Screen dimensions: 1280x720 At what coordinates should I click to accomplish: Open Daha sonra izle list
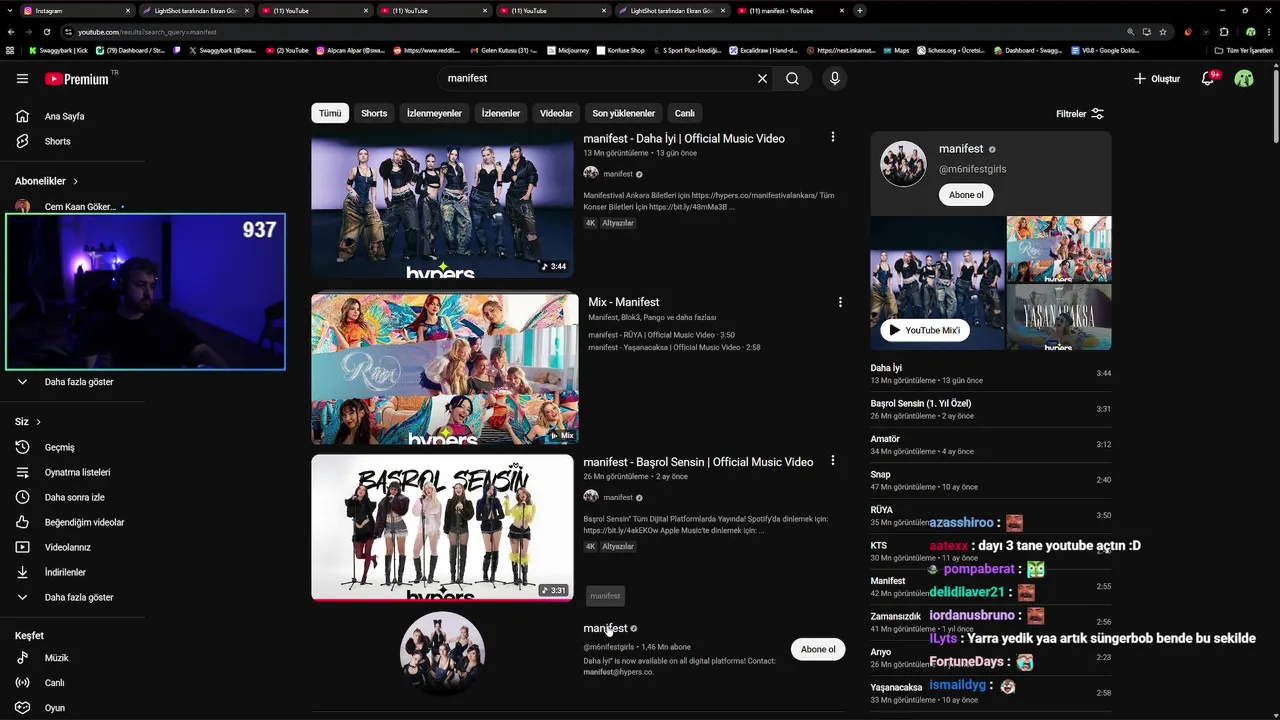coord(74,497)
